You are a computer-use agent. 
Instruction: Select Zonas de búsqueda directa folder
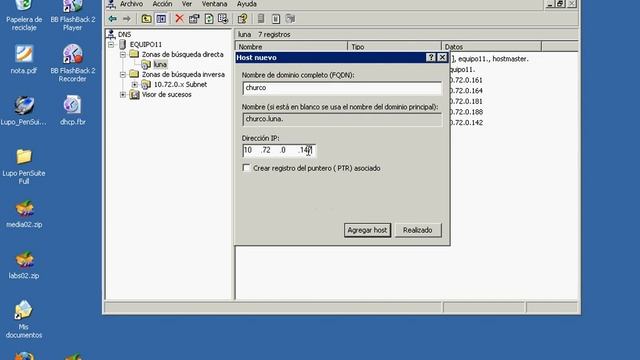pos(182,54)
